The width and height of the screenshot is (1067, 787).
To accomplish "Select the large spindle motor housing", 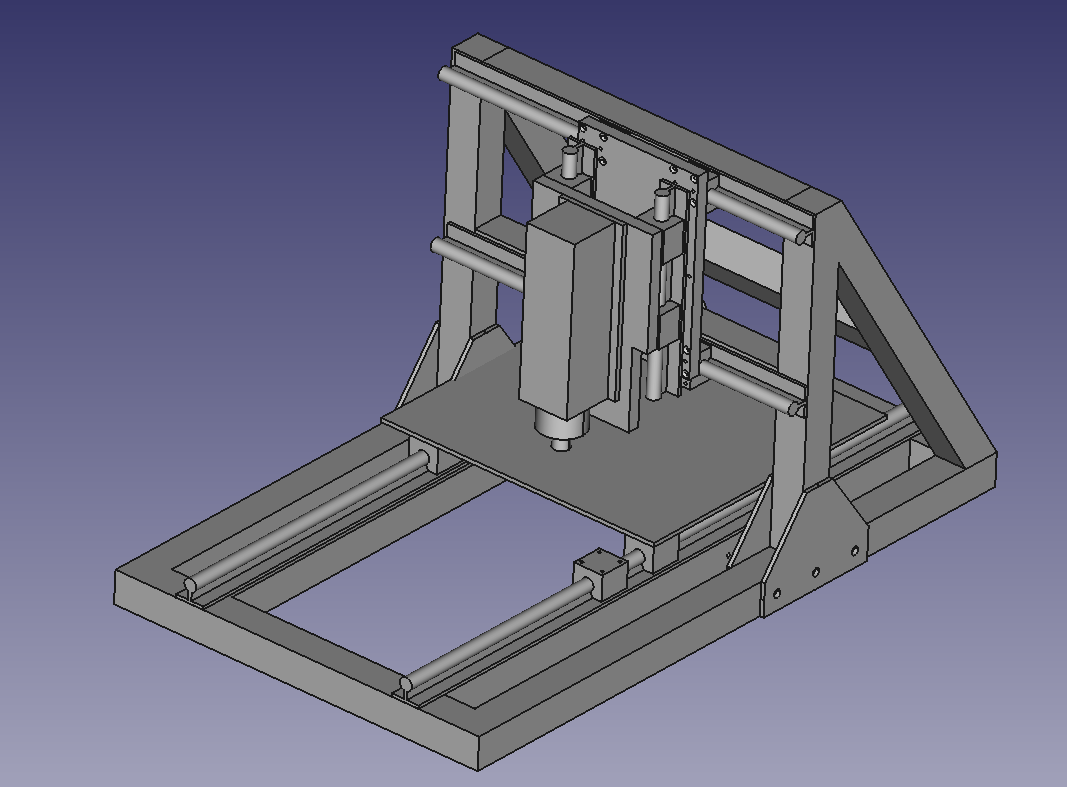I will pos(570,309).
